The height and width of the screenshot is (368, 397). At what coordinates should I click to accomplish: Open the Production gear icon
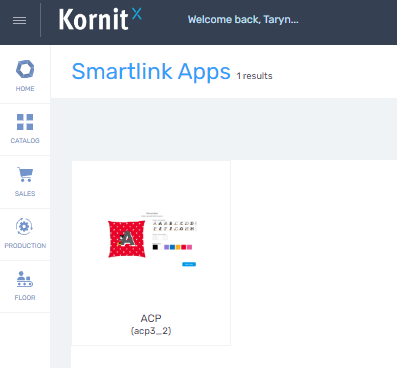point(24,227)
